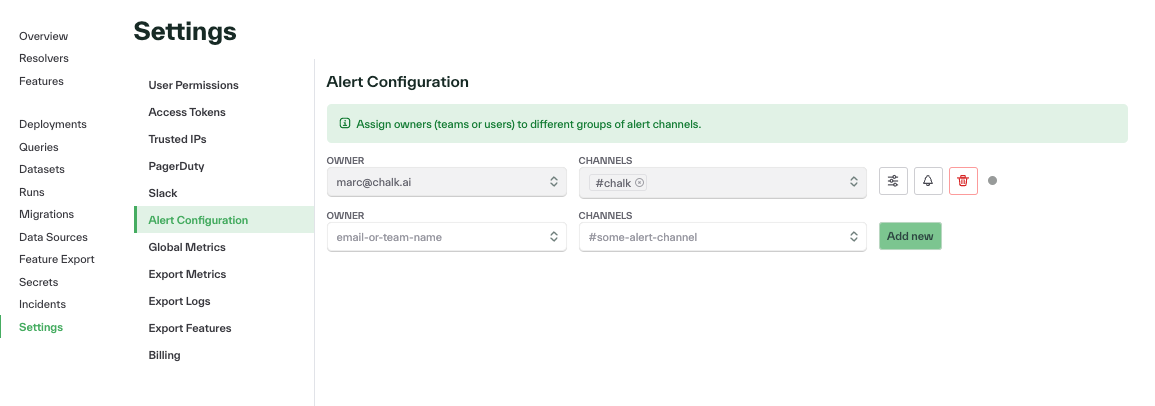
Task: Open Data Sources in sidebar
Action: 53,237
